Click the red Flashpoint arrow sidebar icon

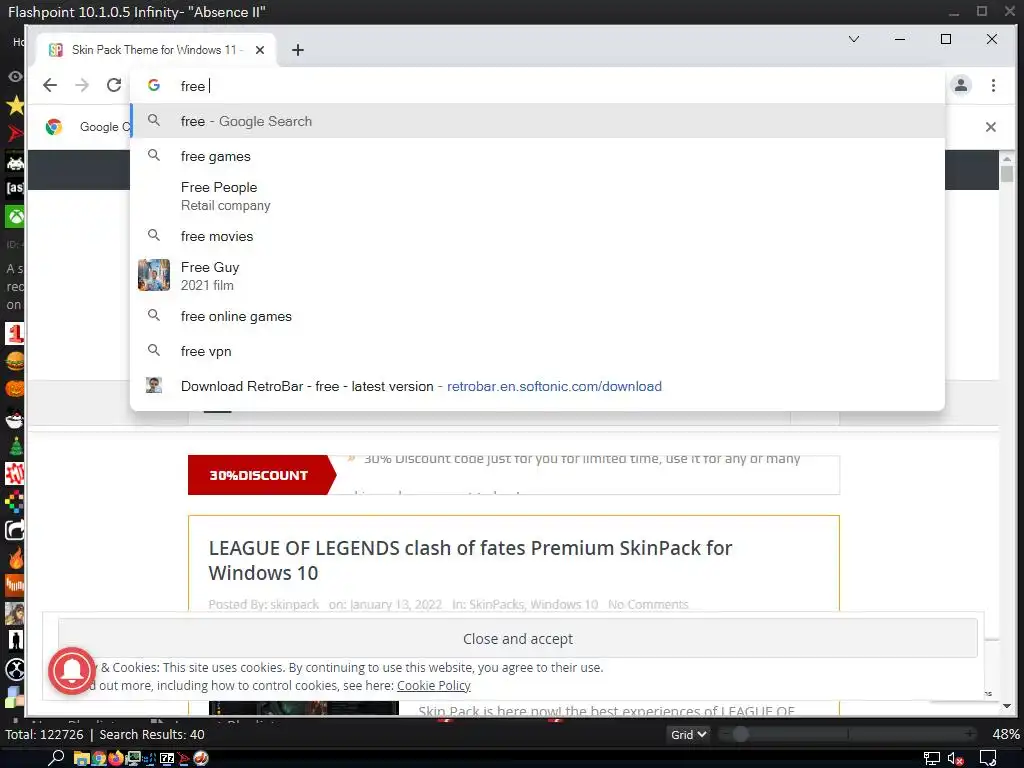pyautogui.click(x=14, y=134)
